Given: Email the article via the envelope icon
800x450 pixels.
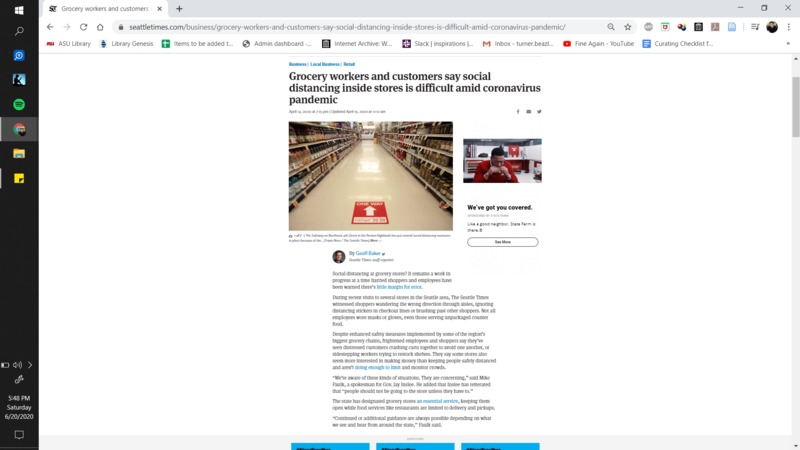Looking at the screenshot, I should (529, 112).
